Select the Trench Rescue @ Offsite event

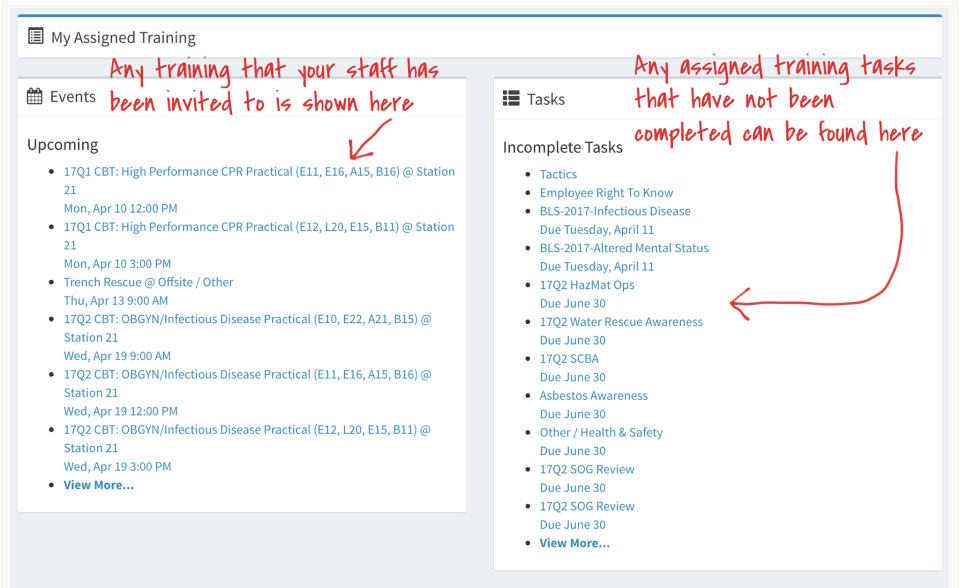149,282
